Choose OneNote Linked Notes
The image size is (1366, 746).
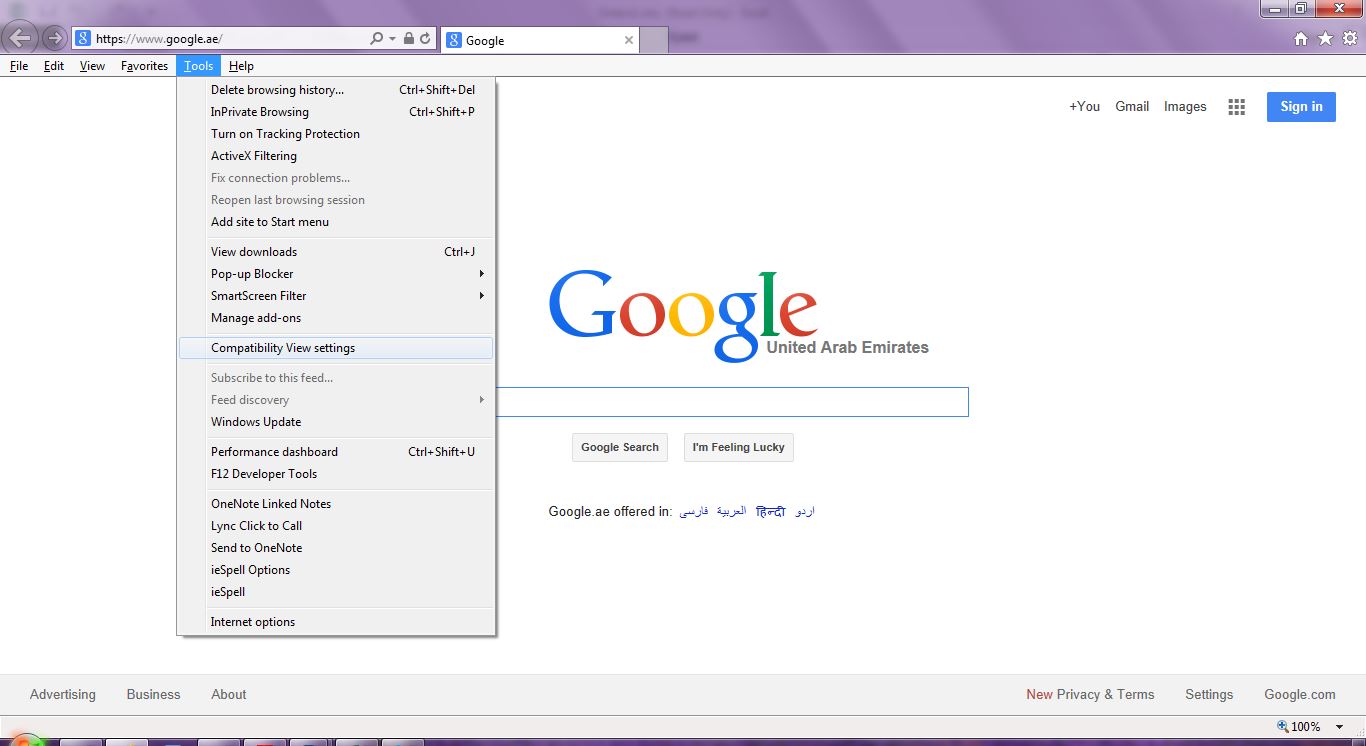click(x=336, y=504)
